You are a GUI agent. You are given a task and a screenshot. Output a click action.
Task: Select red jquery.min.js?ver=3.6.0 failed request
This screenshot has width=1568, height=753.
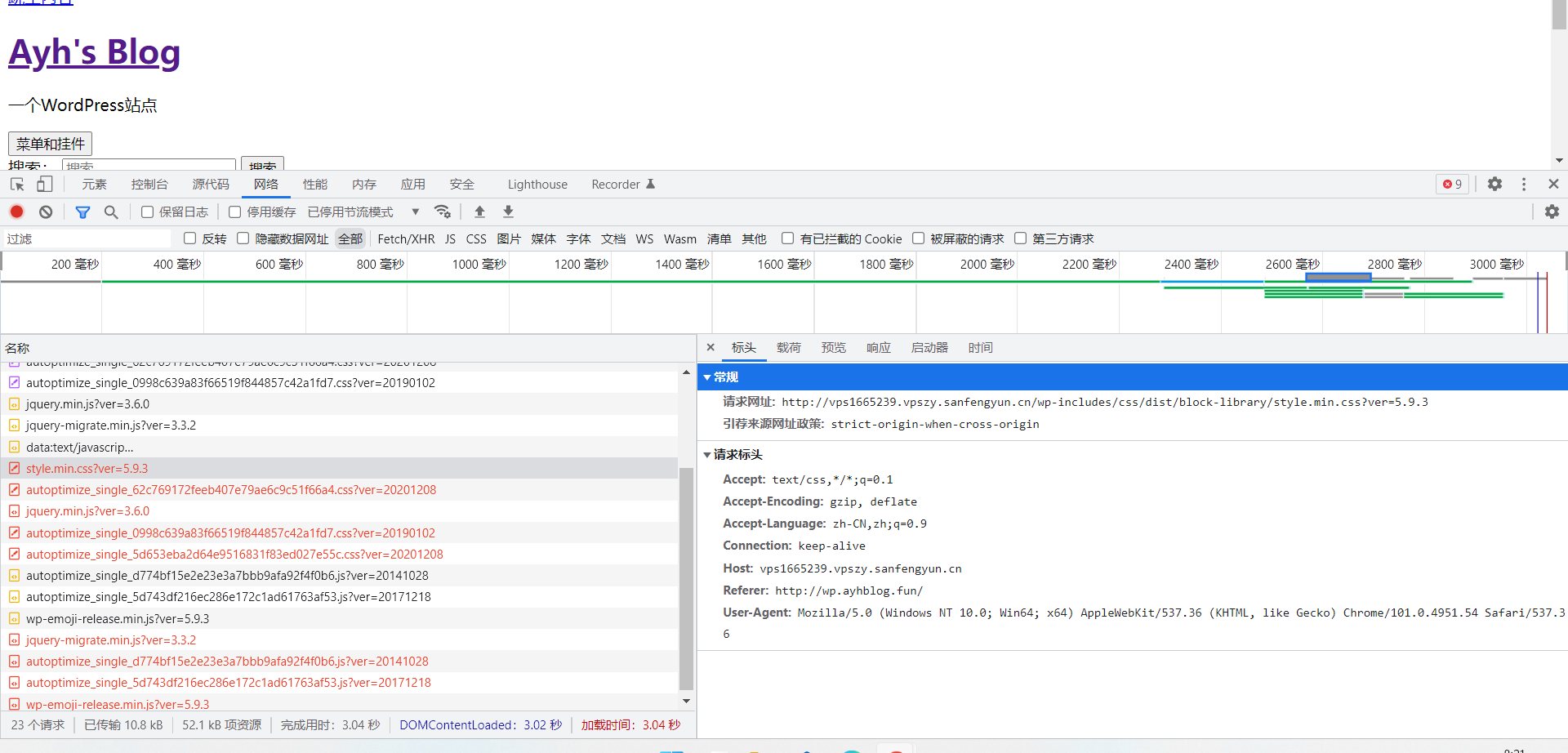(339, 511)
